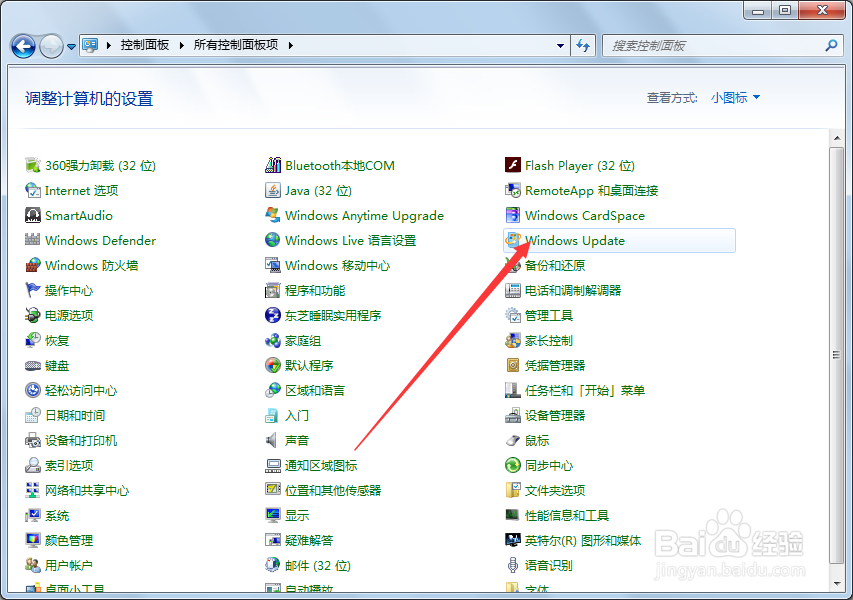Refresh the control panel view
The image size is (853, 600).
point(583,46)
